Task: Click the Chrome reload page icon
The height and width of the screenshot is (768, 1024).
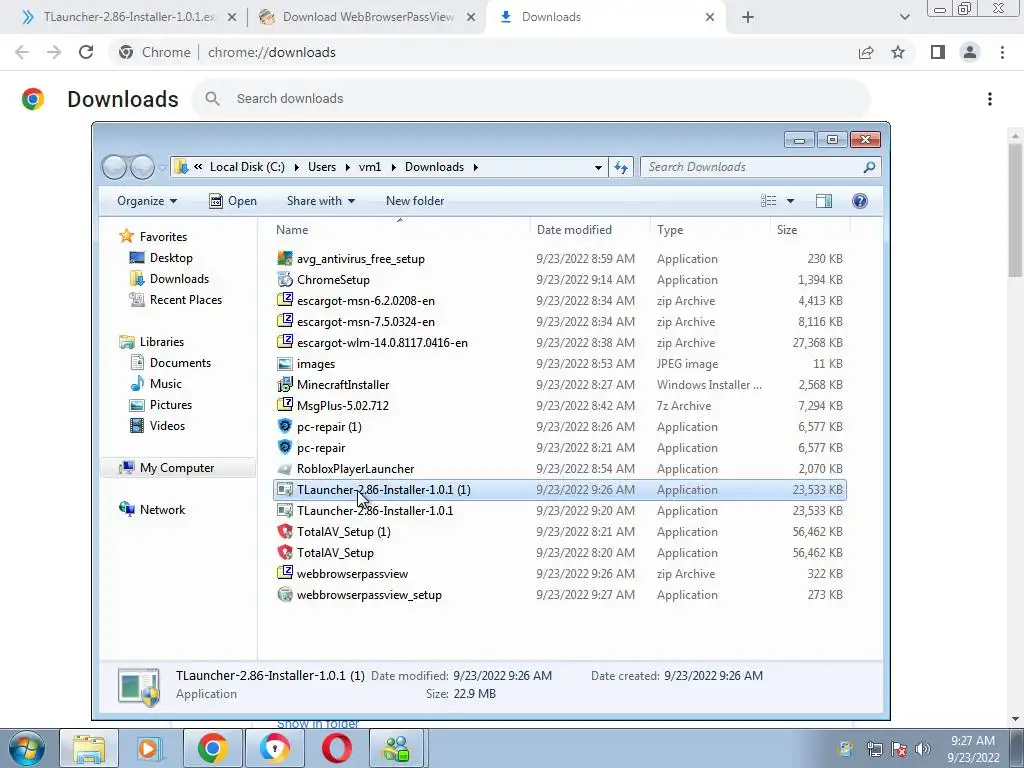Action: [86, 52]
